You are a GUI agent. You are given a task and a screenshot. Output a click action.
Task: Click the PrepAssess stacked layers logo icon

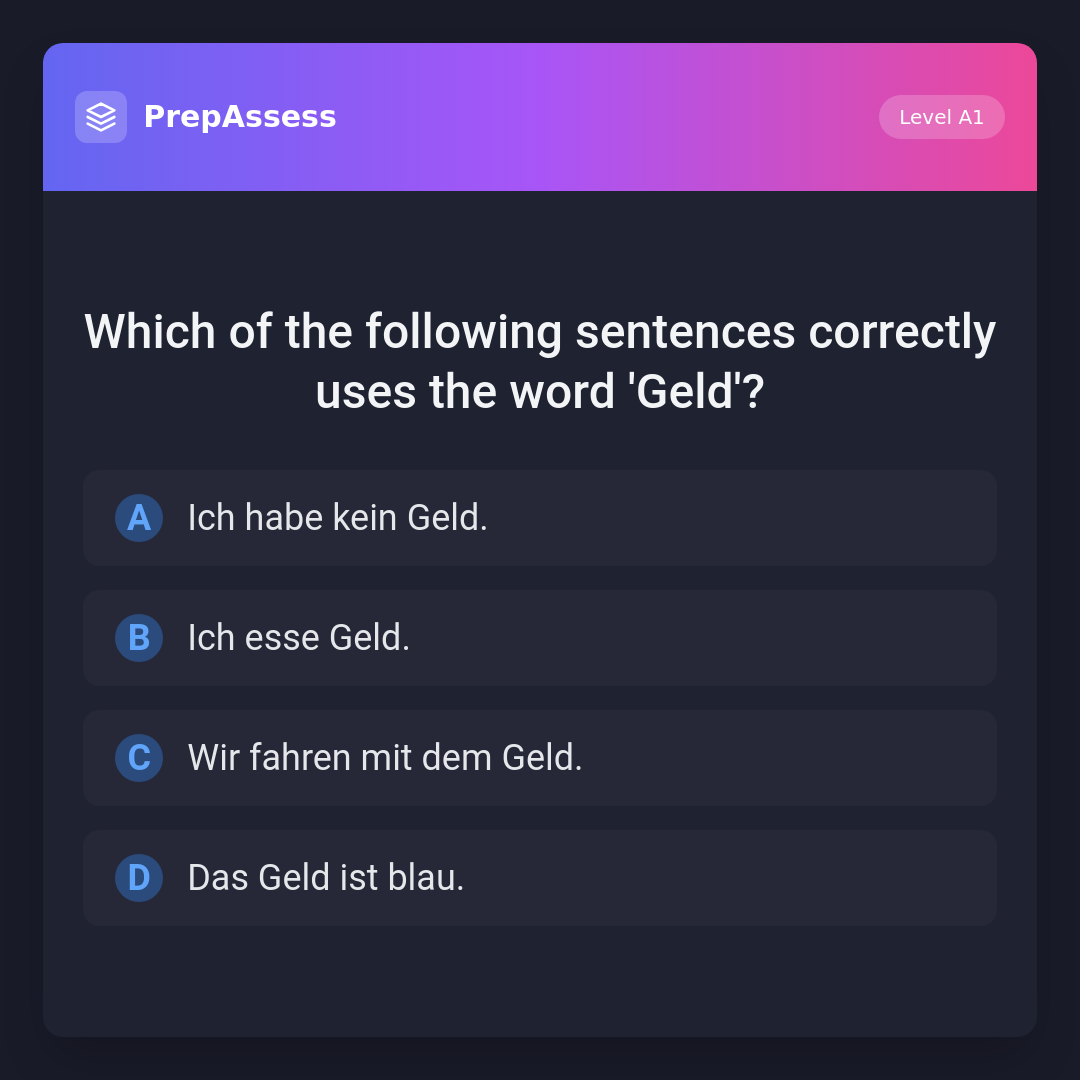pos(101,117)
